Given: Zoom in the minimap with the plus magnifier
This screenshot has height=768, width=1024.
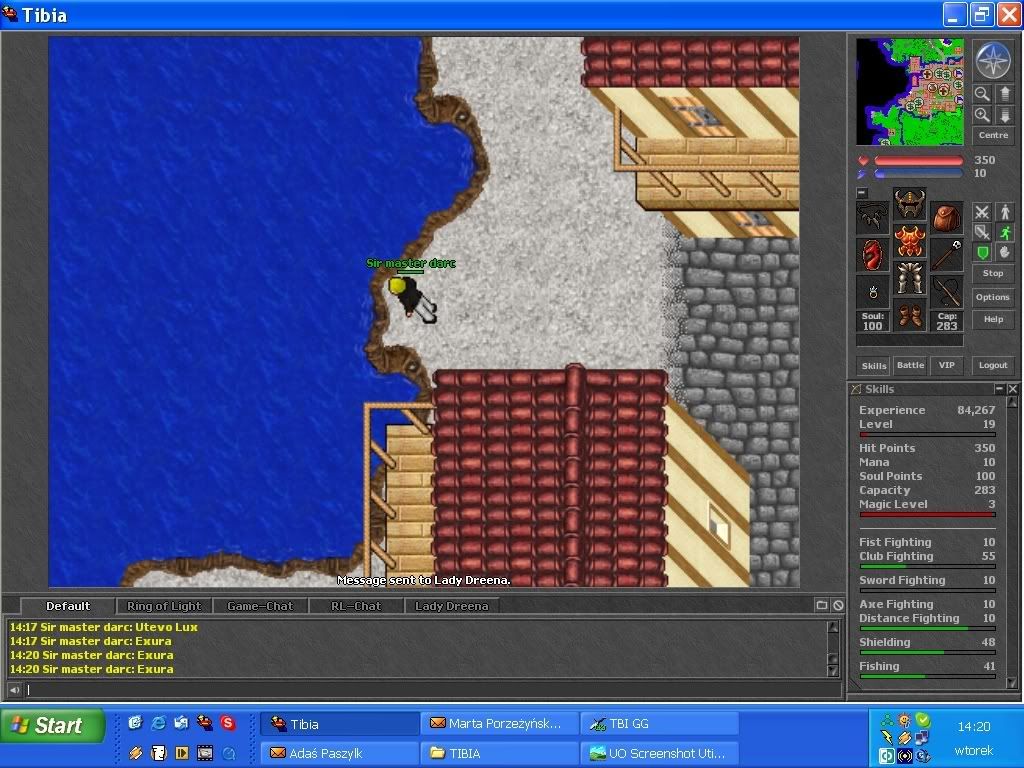Looking at the screenshot, I should click(982, 116).
